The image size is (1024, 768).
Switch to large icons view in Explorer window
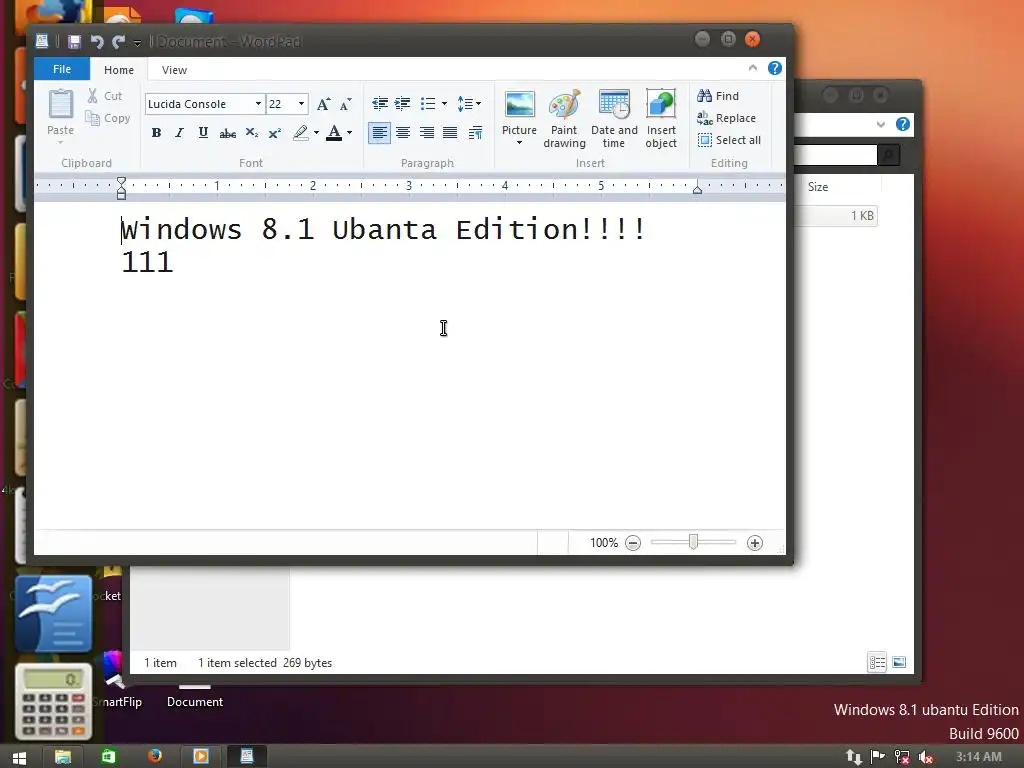(899, 662)
